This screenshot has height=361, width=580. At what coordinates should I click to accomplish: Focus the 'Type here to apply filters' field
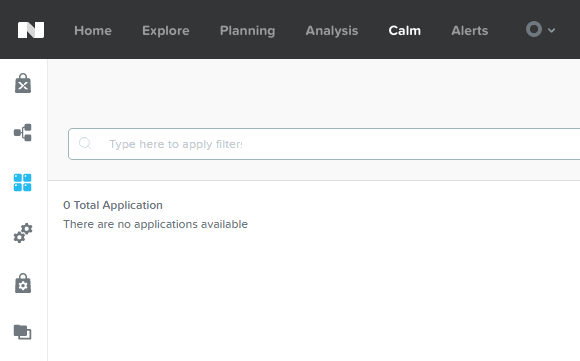[x=324, y=144]
